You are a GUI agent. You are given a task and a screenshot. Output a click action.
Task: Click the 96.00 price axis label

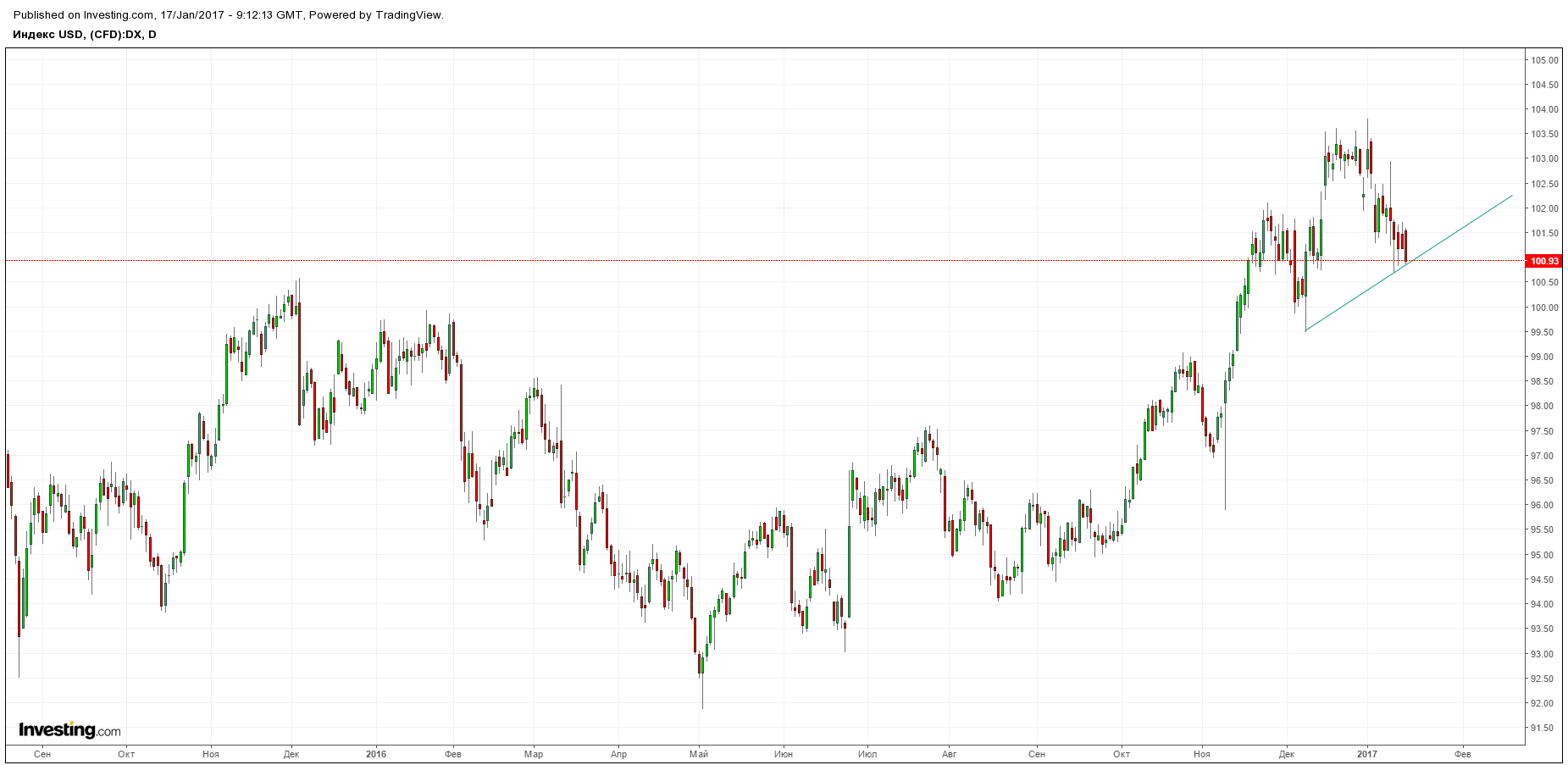(1542, 505)
